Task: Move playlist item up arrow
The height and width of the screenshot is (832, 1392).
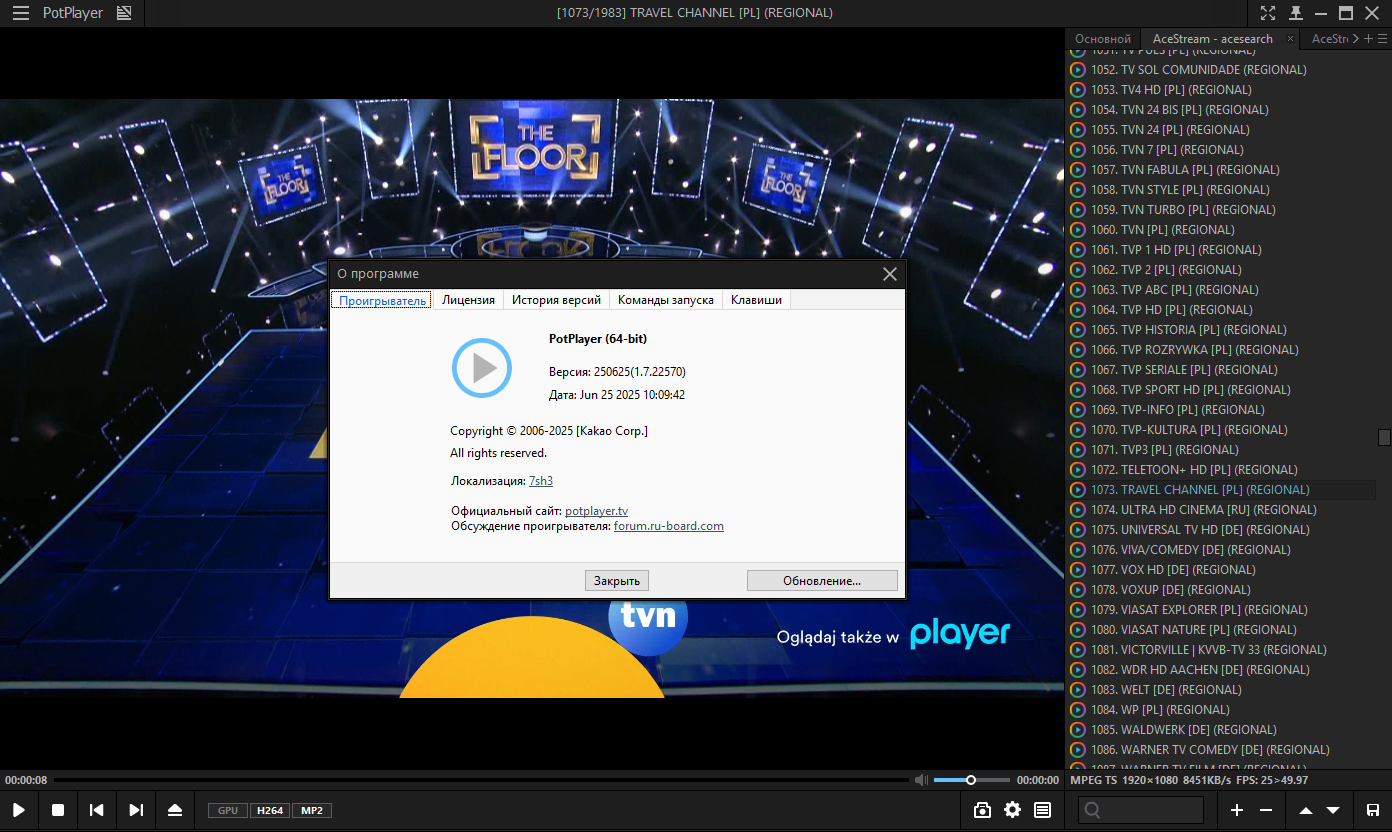Action: (x=1306, y=810)
